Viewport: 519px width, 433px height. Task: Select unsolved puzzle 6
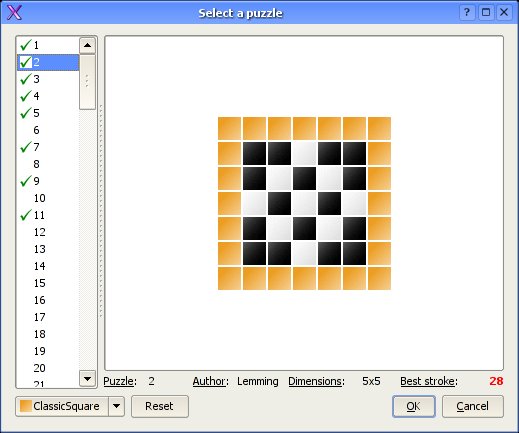[48, 130]
